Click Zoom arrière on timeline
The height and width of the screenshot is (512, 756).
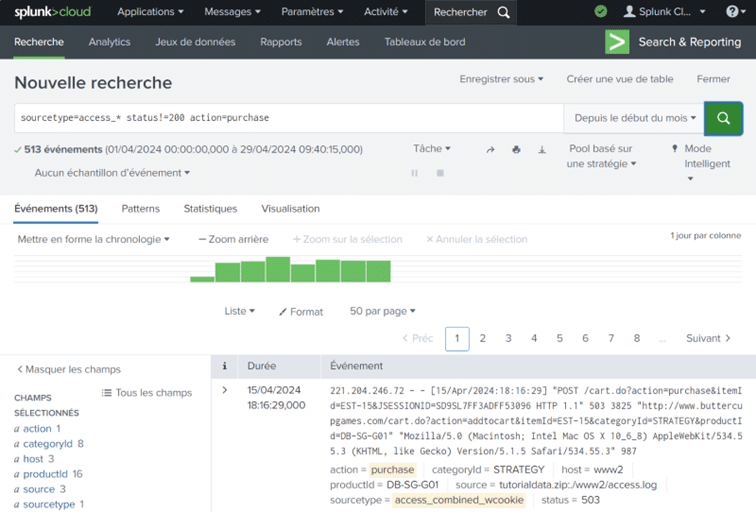(233, 239)
